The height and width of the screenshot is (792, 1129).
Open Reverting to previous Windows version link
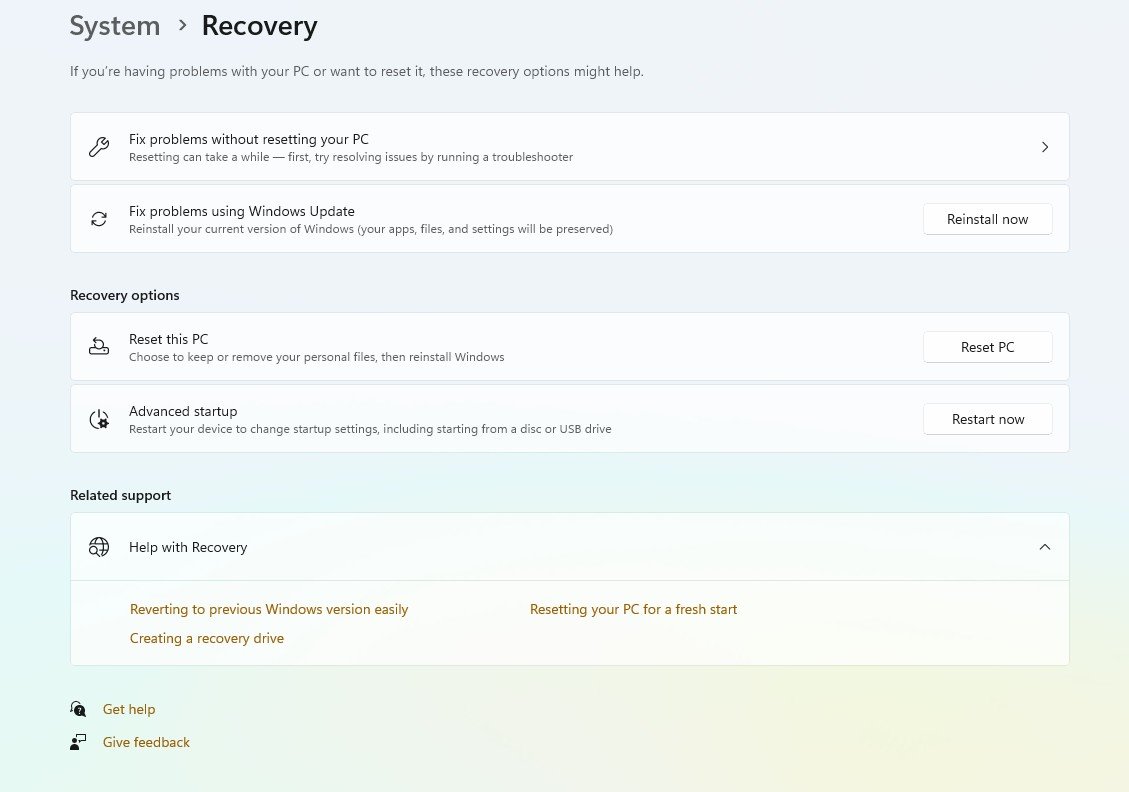click(x=269, y=609)
